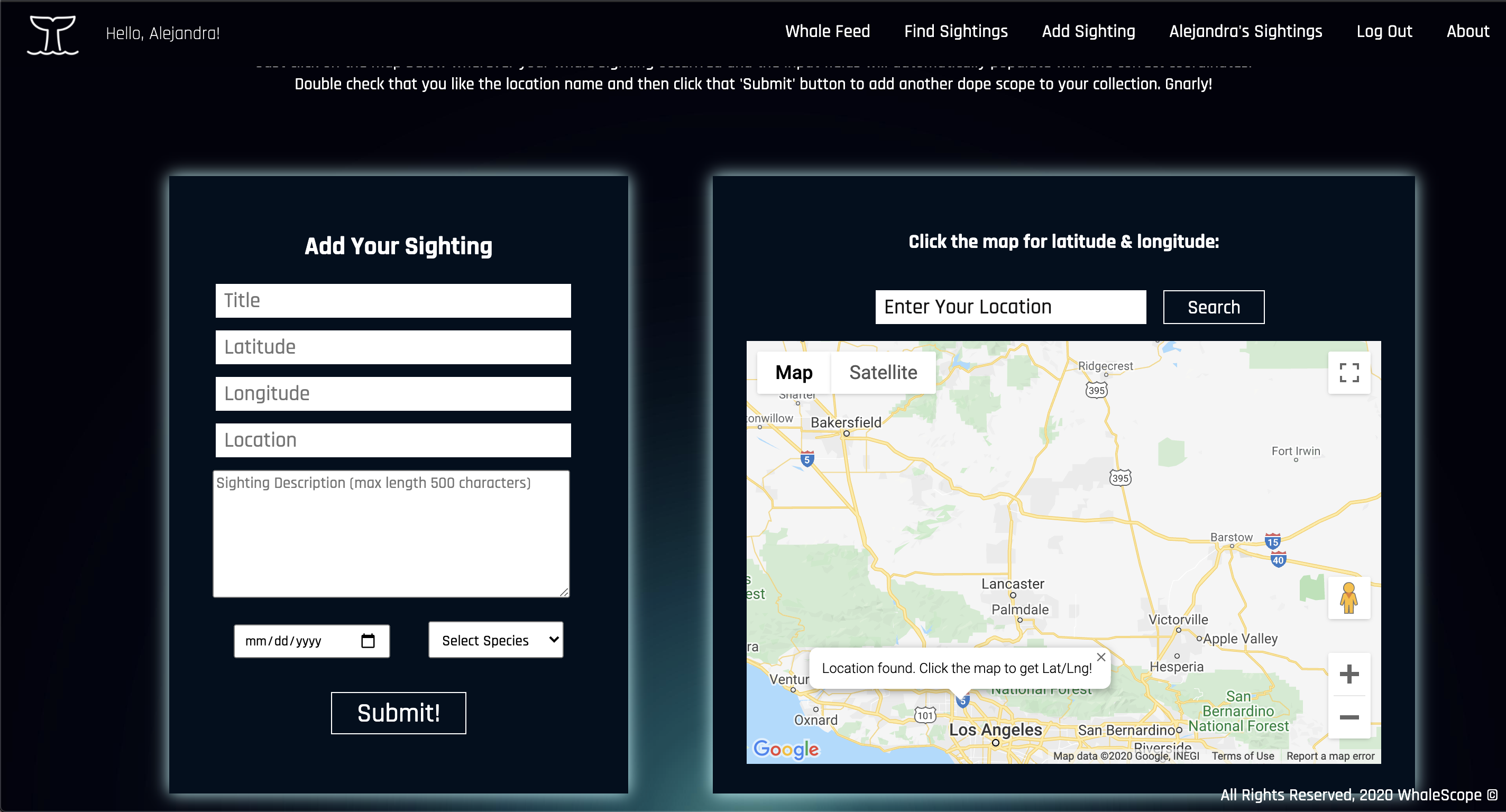This screenshot has width=1506, height=812.
Task: Click Add Sighting navigation link
Action: [x=1088, y=32]
